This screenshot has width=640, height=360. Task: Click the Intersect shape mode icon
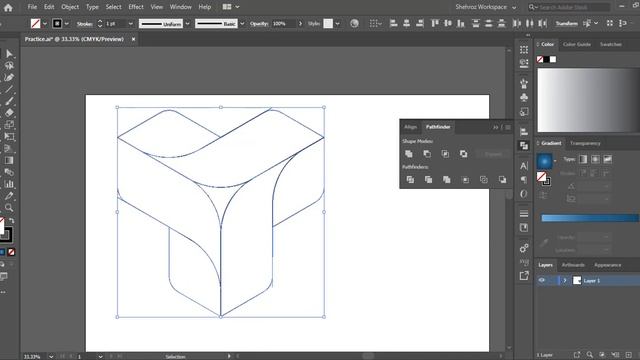tap(445, 154)
